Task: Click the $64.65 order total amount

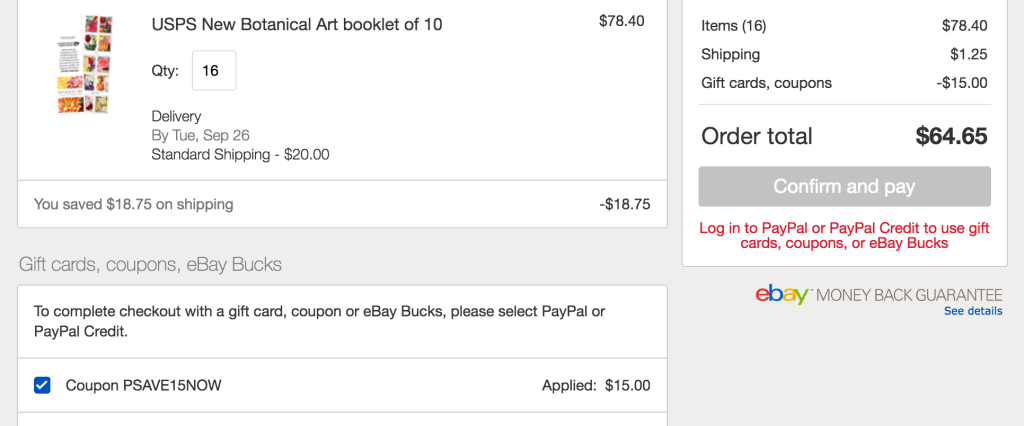Action: 951,136
